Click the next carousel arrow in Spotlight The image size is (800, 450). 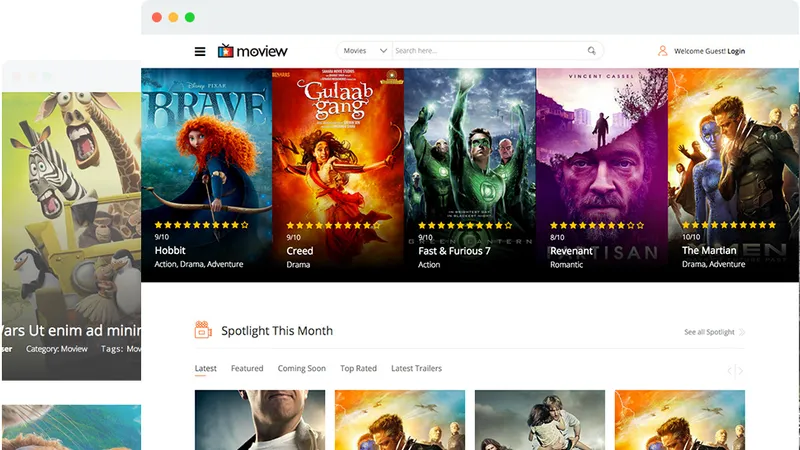tap(740, 370)
